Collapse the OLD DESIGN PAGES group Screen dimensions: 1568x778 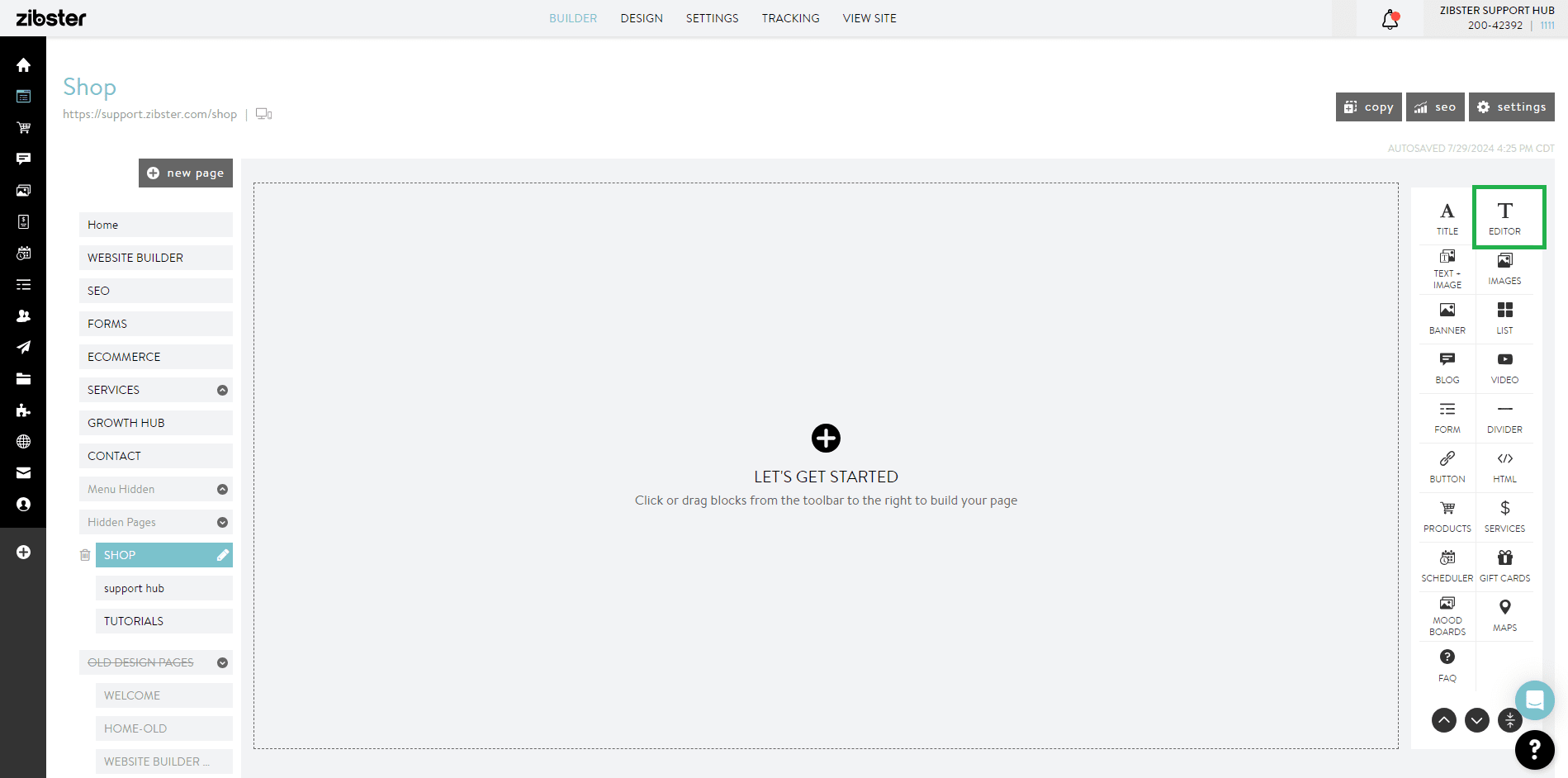[222, 662]
